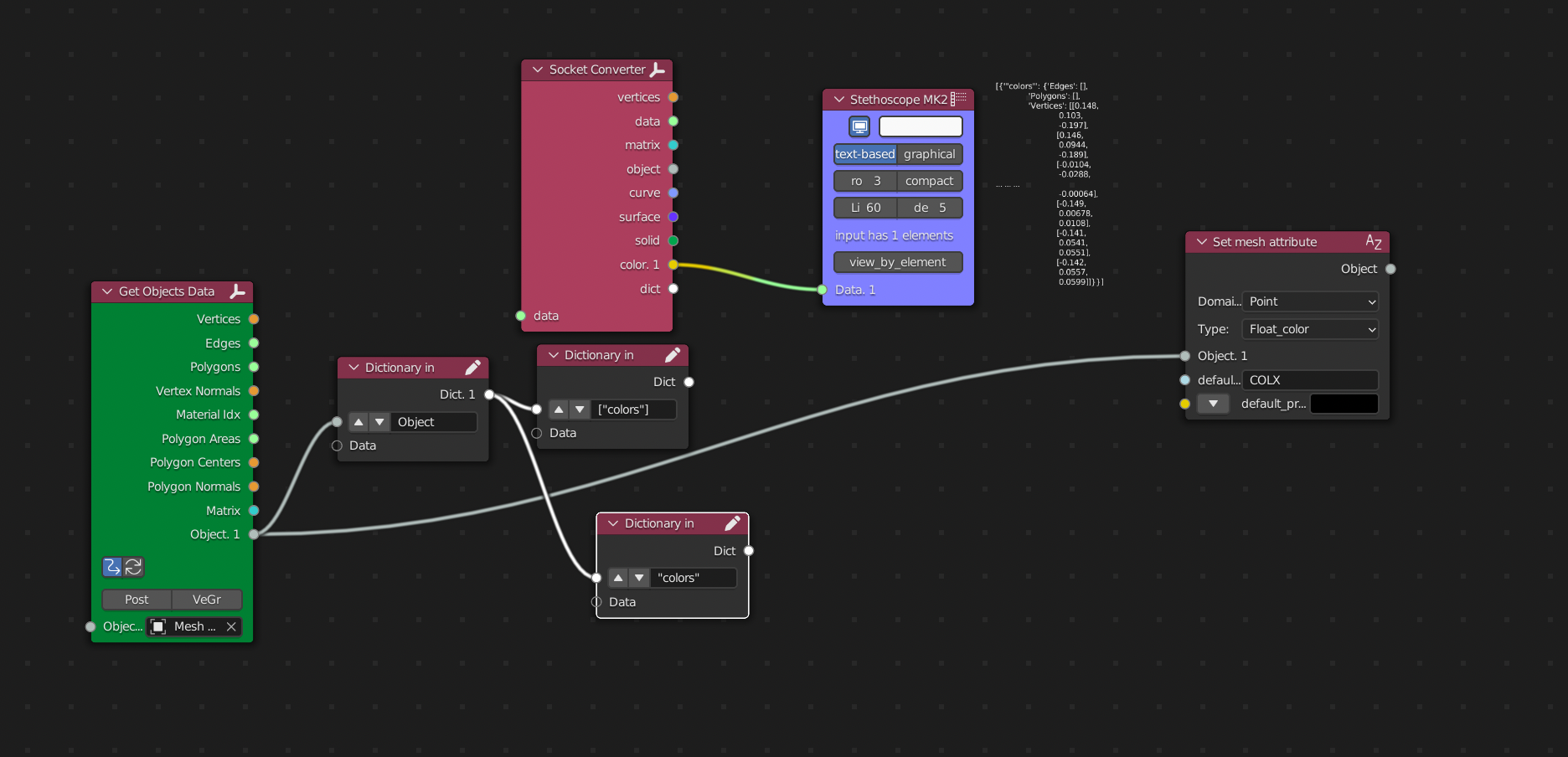Viewport: 1568px width, 757px height.
Task: Click down arrow beside the Object key field
Action: (379, 422)
